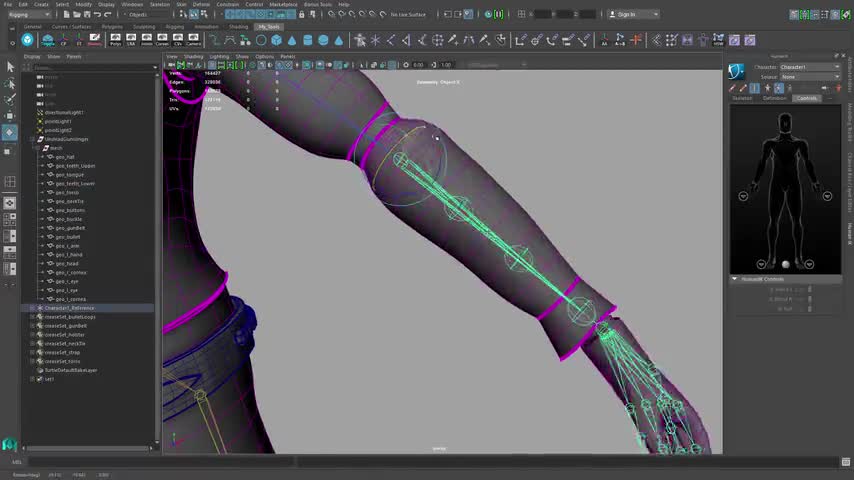854x480 pixels.
Task: Switch to the Sculpting shelf tab
Action: pos(146,27)
